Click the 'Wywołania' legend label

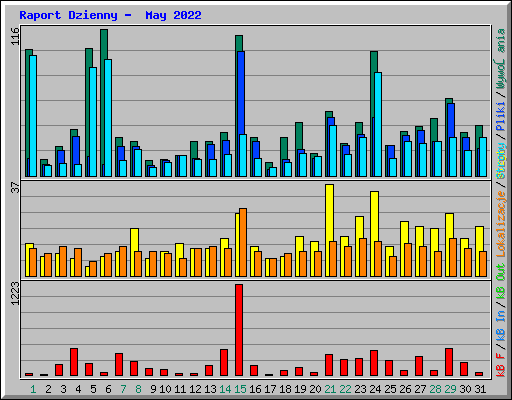pos(500,59)
